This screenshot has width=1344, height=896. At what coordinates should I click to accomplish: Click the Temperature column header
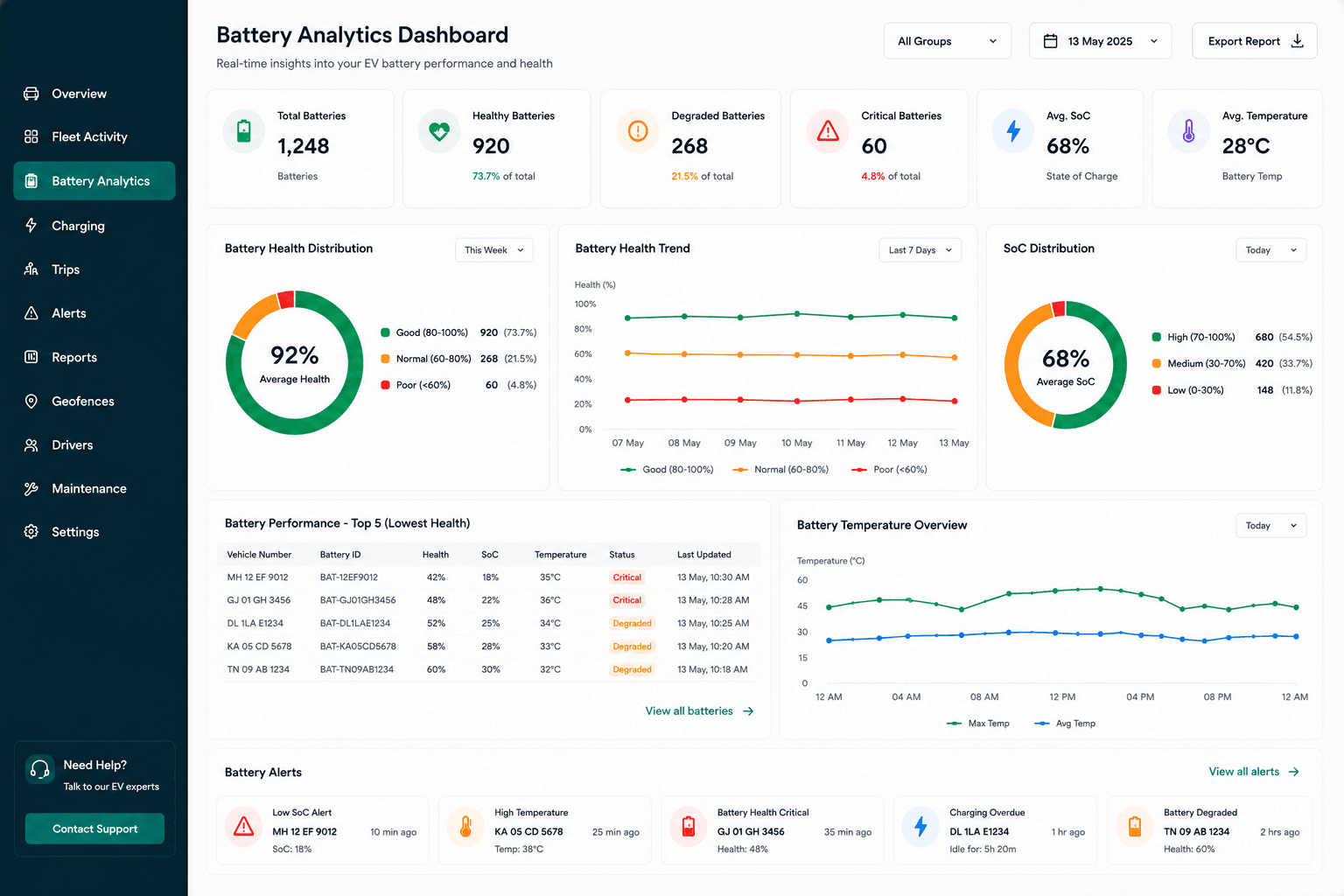pos(561,555)
